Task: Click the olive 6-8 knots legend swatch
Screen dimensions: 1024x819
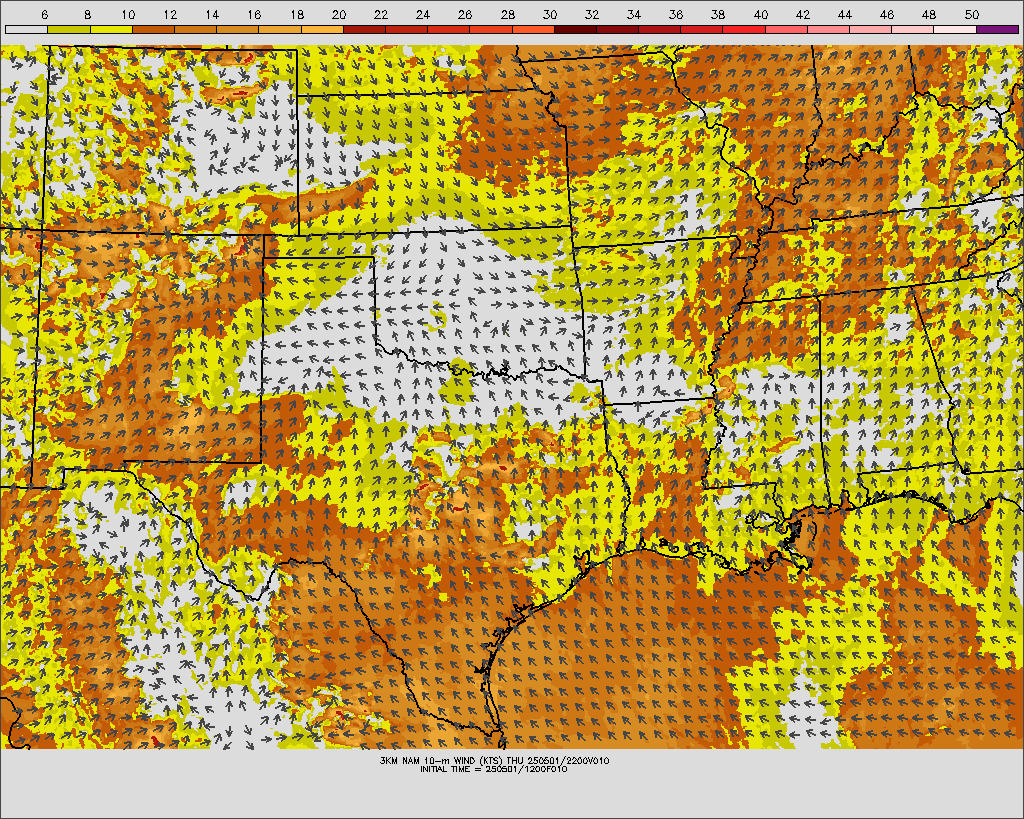Action: click(x=69, y=29)
